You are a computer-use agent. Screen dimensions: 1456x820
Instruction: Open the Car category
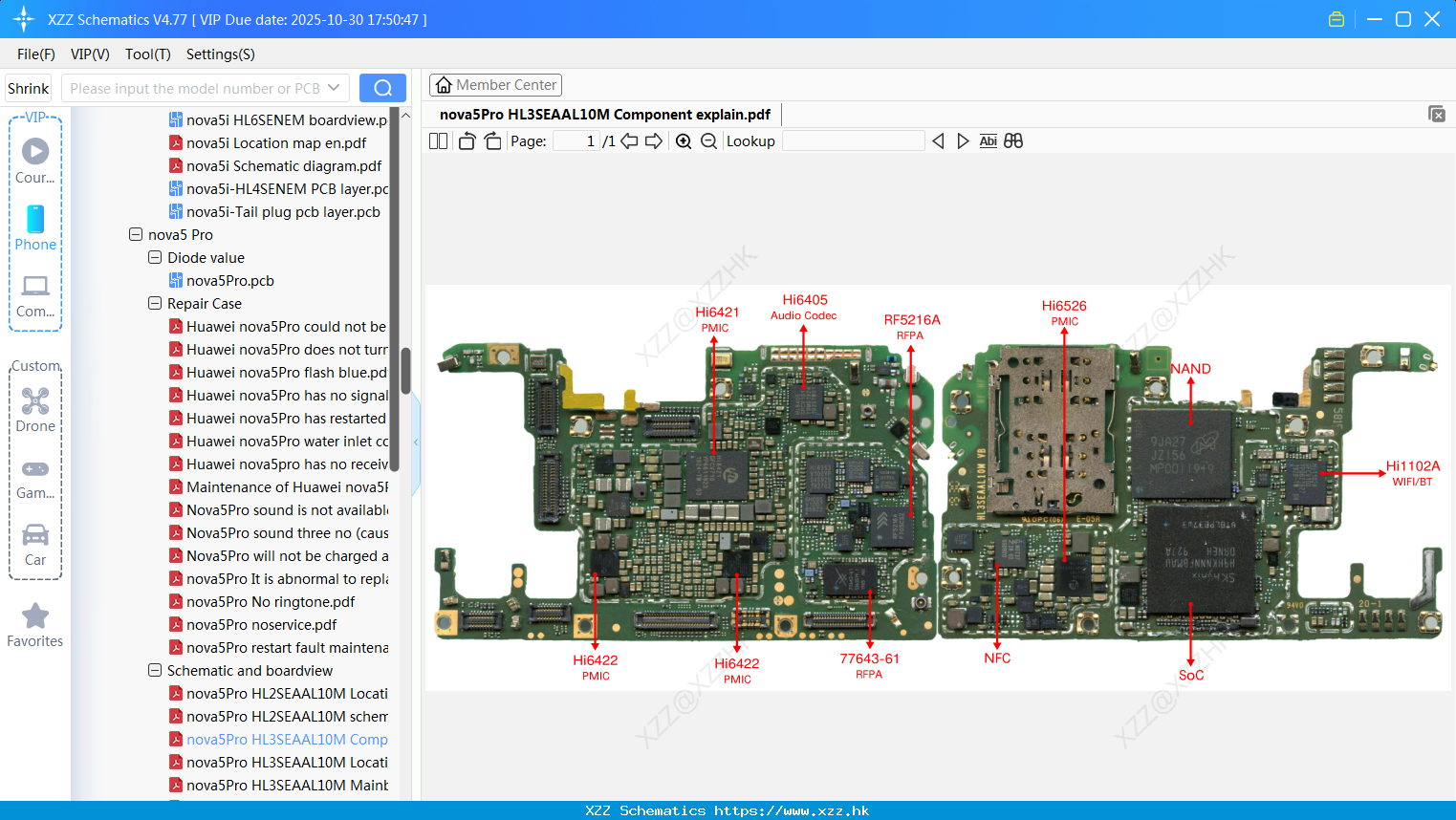(x=35, y=544)
